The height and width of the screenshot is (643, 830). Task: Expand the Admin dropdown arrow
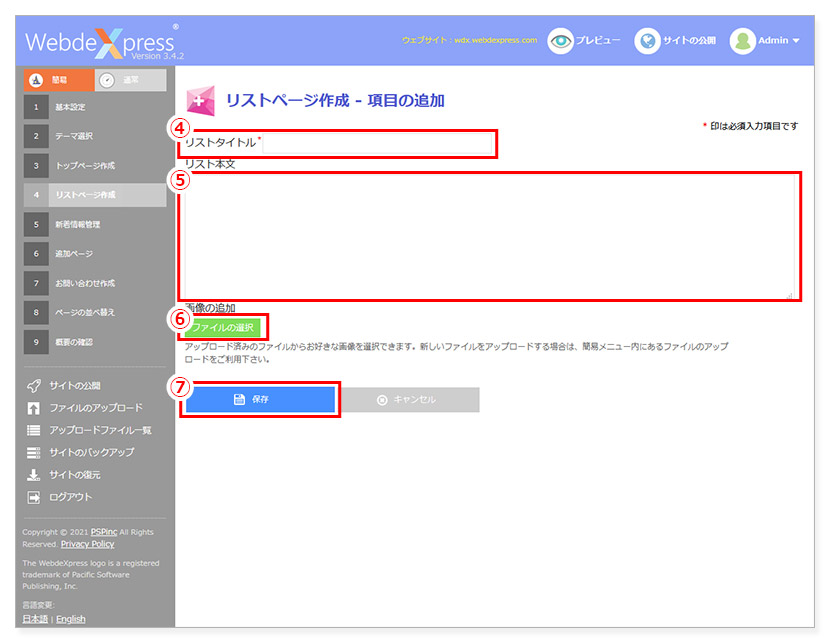[x=796, y=41]
